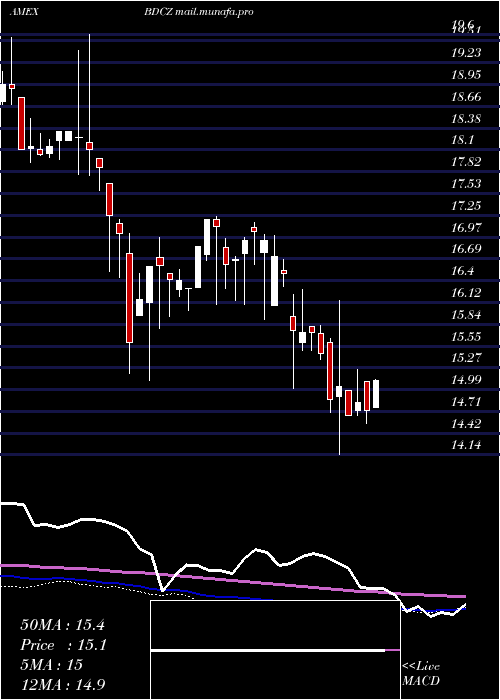The width and height of the screenshot is (500, 700).
Task: Select the 17.82 price axis label
Action: coord(467,162)
